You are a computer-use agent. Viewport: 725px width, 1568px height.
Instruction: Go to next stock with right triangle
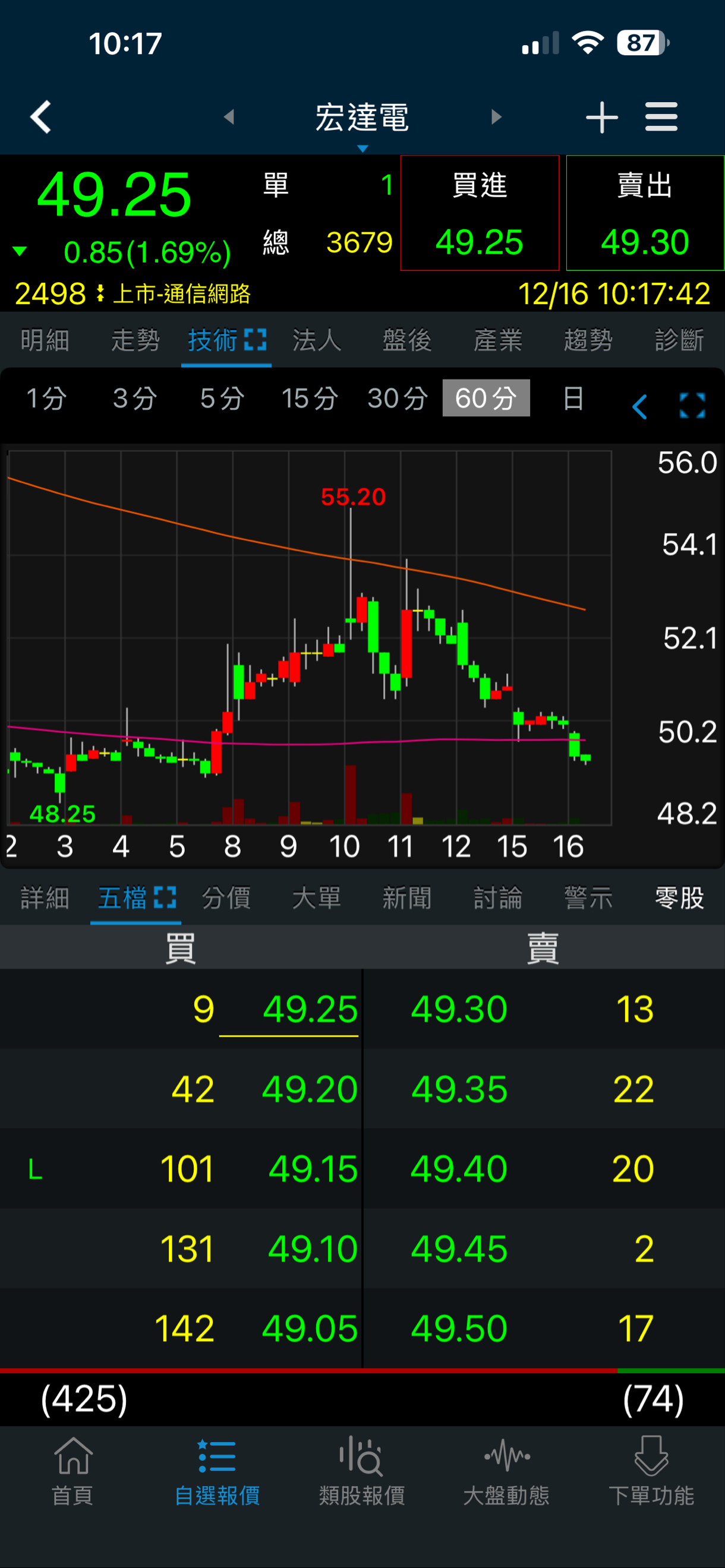496,117
